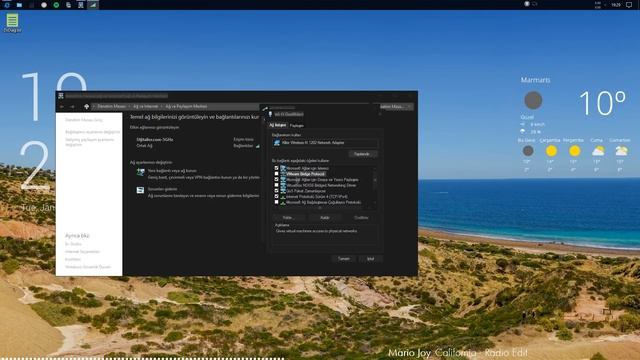
Task: Click the taskbar clock in the top bar
Action: tap(616, 5)
